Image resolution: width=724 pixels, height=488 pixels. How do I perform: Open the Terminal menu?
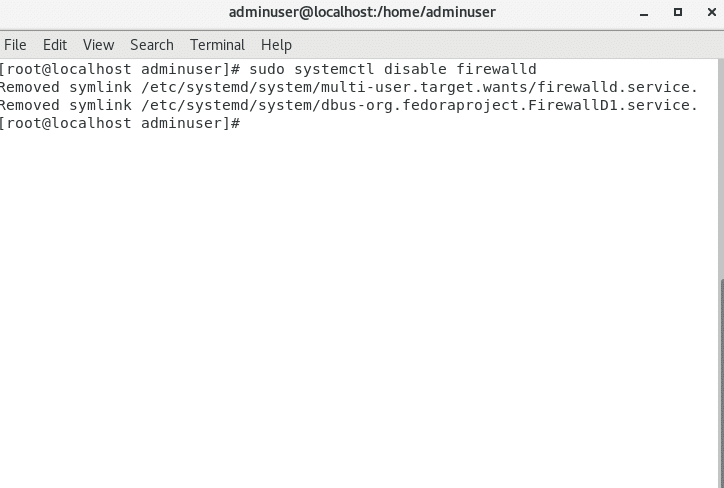(x=217, y=45)
